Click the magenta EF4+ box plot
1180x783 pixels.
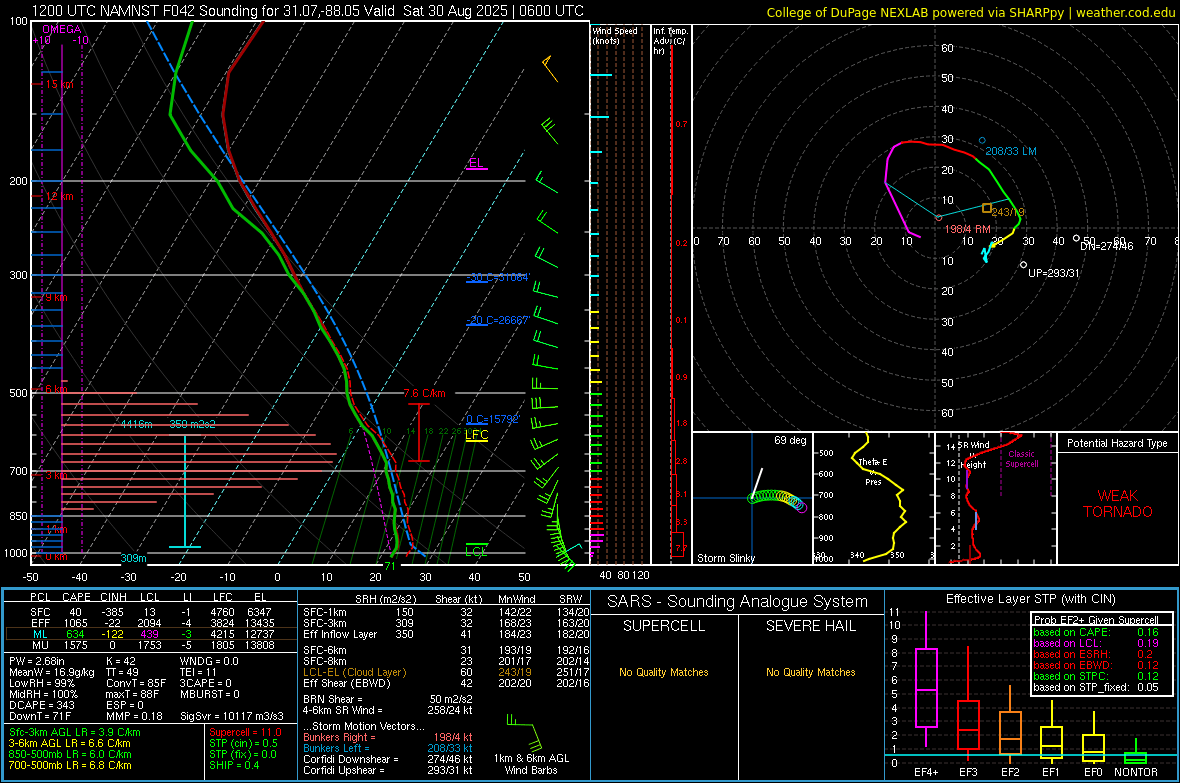point(926,679)
